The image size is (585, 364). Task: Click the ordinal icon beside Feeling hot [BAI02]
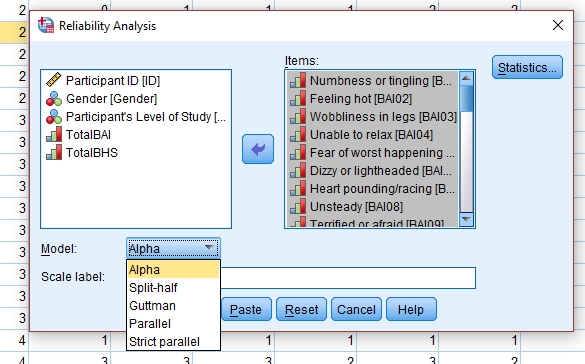(x=298, y=98)
